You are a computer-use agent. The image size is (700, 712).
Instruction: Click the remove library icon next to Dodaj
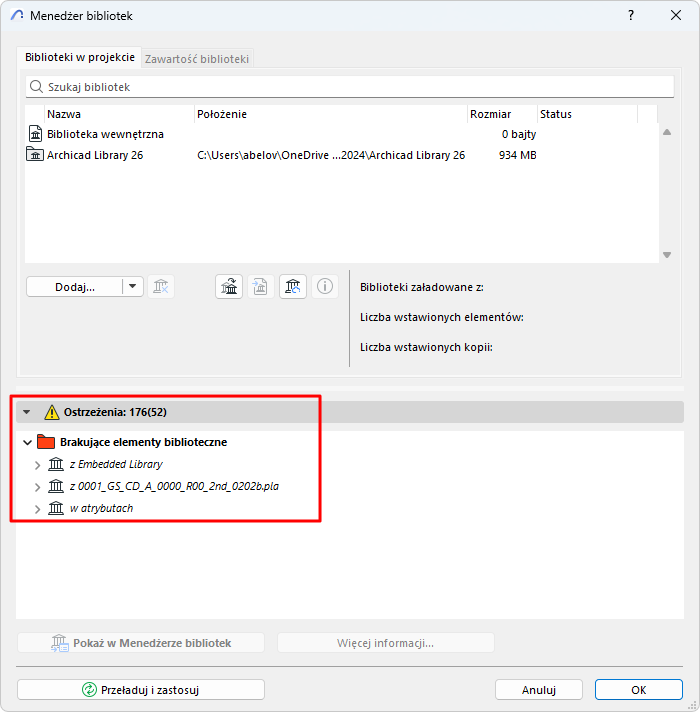tap(161, 287)
